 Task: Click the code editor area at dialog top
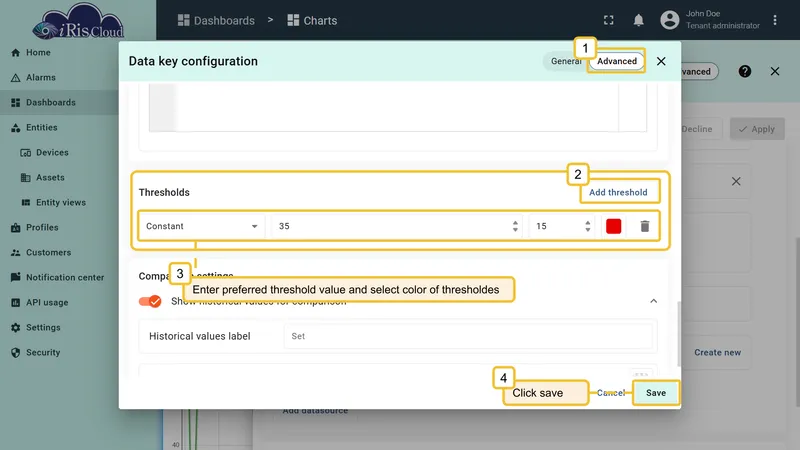click(397, 107)
